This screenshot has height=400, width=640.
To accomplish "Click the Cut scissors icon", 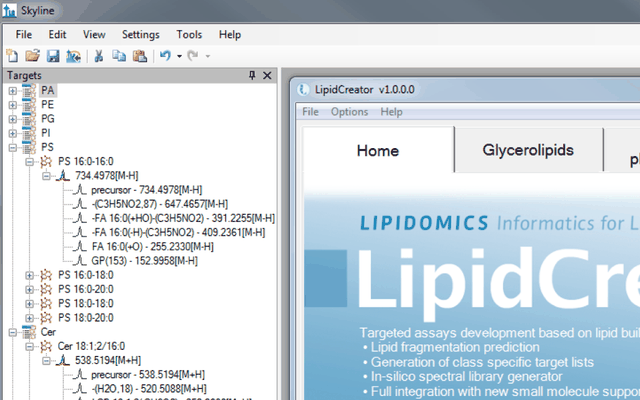I will tap(98, 56).
